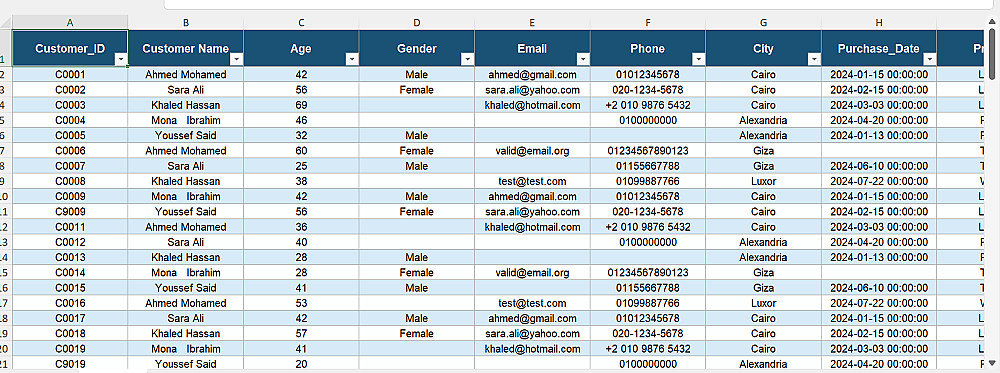Image resolution: width=1000 pixels, height=373 pixels.
Task: Open the Email column filter dropdown
Action: [x=583, y=59]
